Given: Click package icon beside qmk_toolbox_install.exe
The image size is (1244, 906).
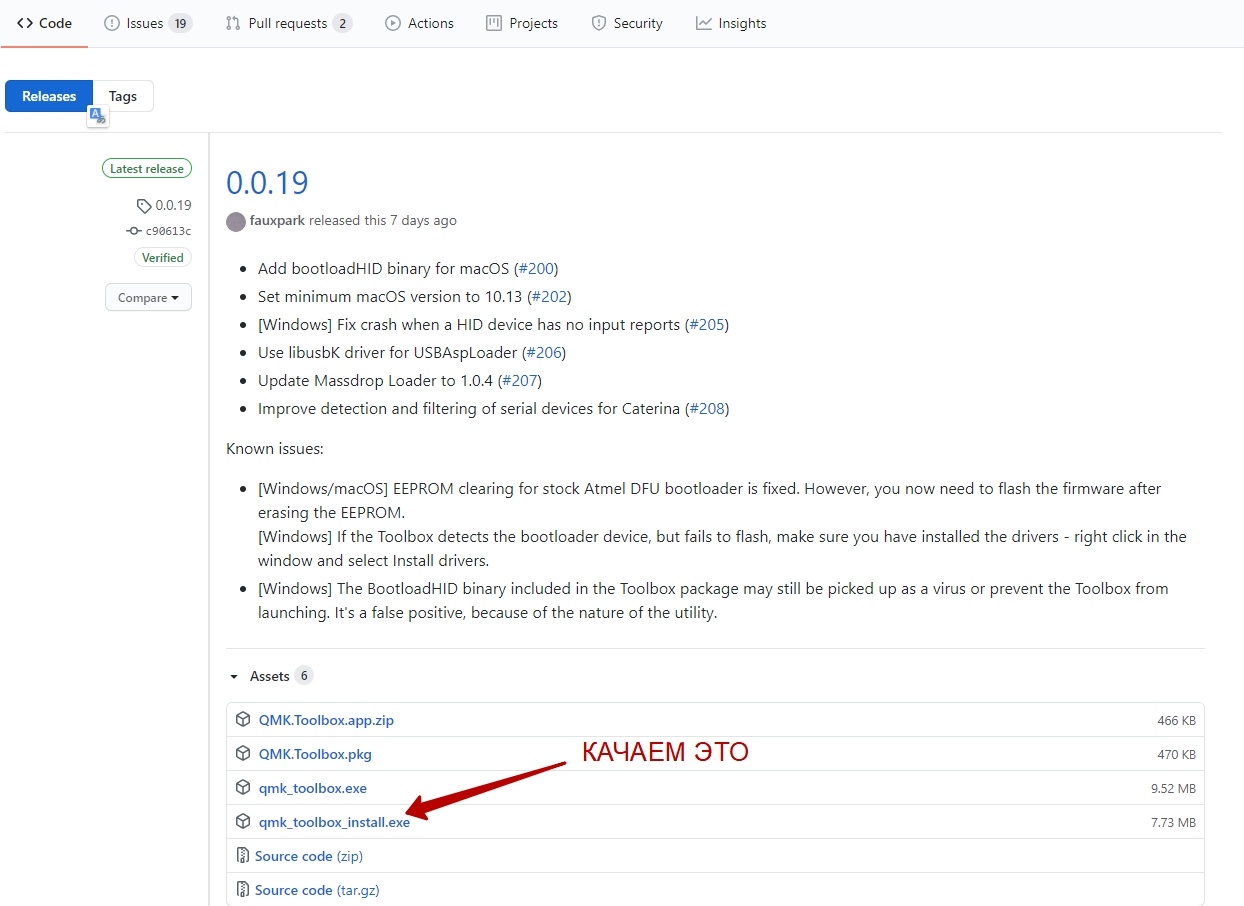Looking at the screenshot, I should pyautogui.click(x=243, y=822).
